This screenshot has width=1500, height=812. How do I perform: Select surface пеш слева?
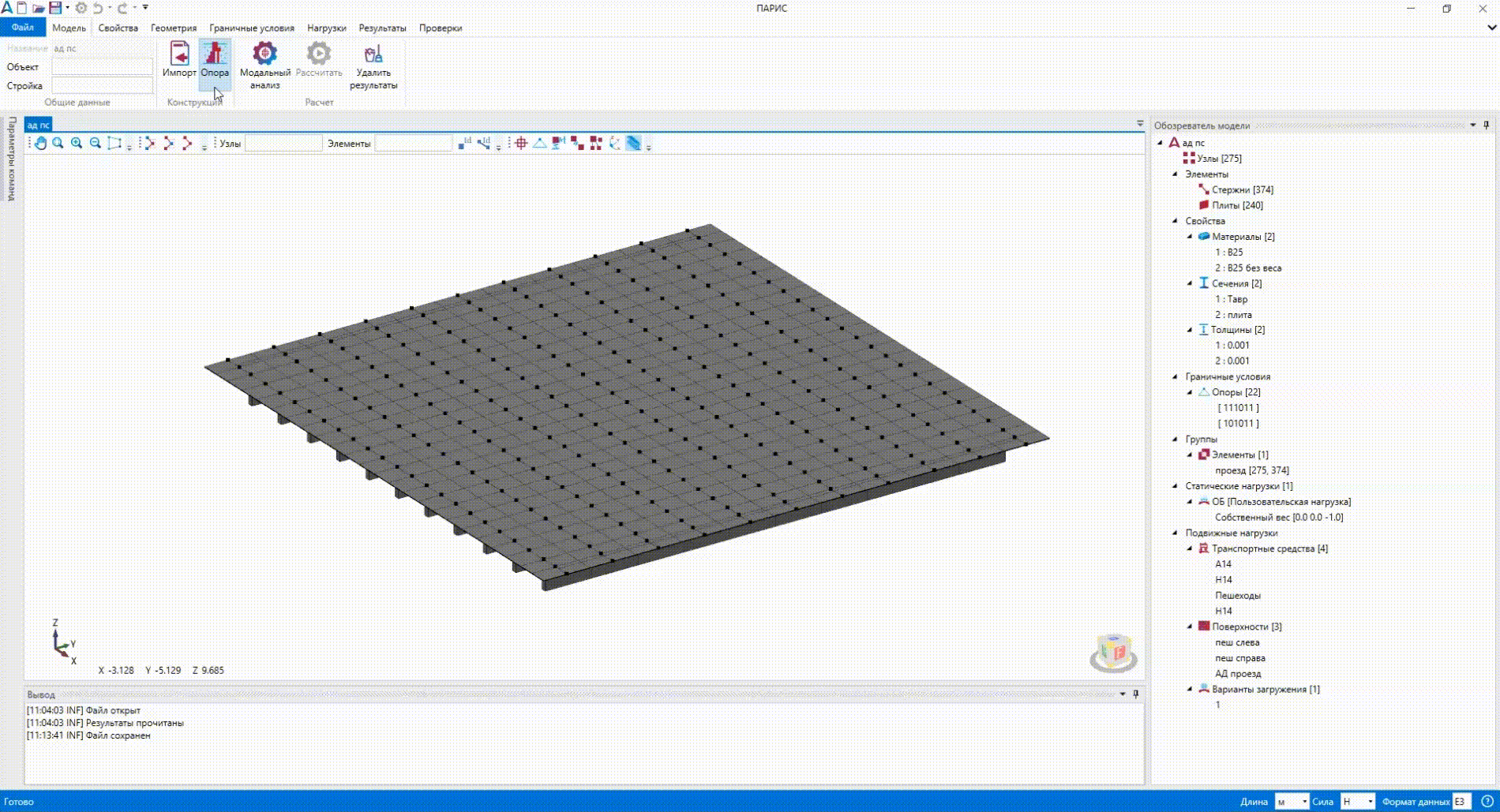coord(1237,642)
